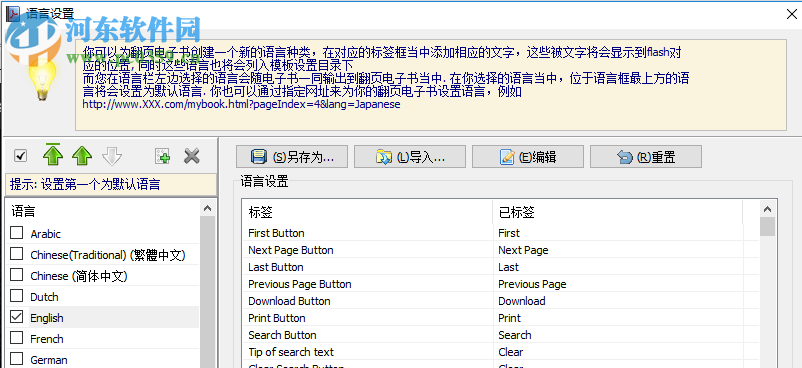
Task: Click the example URL with lang=Japanese
Action: pos(241,104)
